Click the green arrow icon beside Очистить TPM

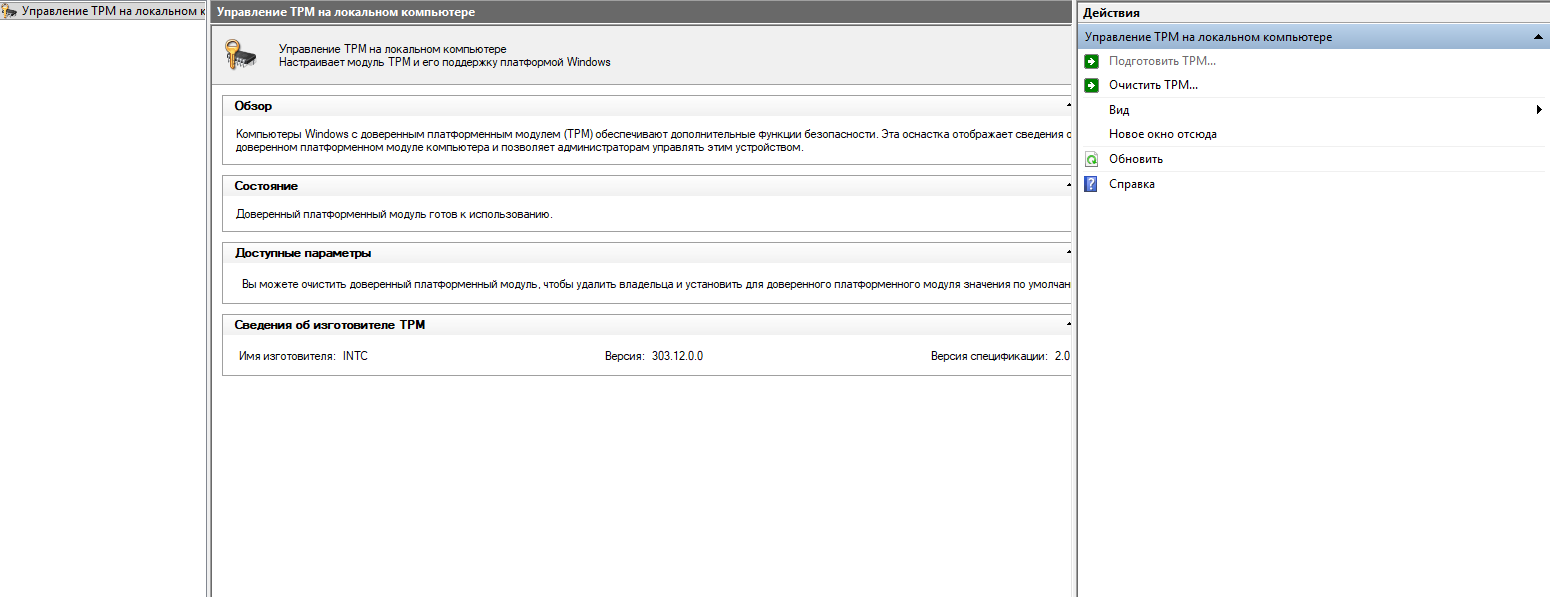click(x=1091, y=85)
